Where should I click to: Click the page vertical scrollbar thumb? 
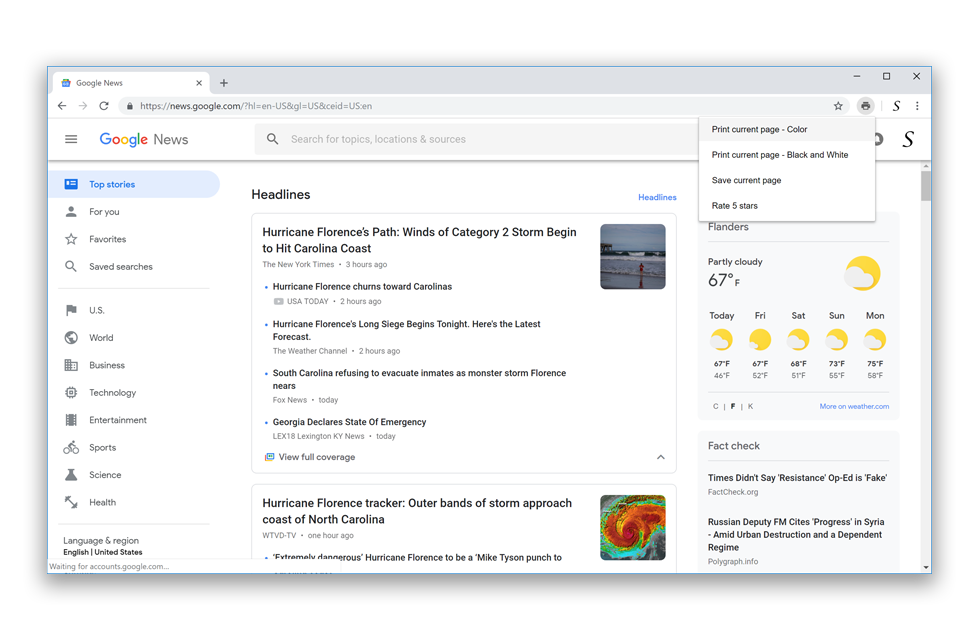[926, 186]
